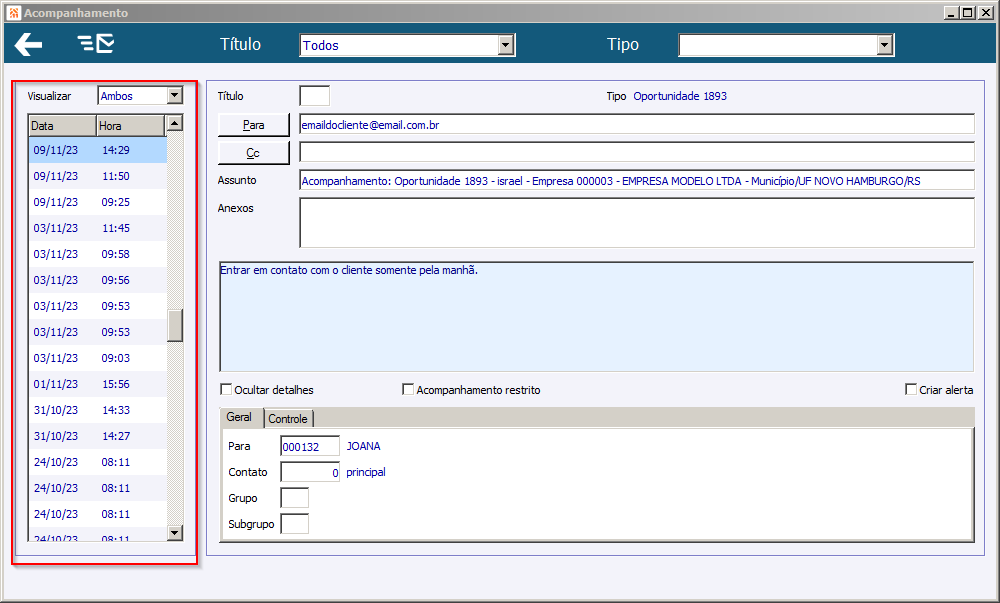1000x603 pixels.
Task: Click the message body text area
Action: 596,317
